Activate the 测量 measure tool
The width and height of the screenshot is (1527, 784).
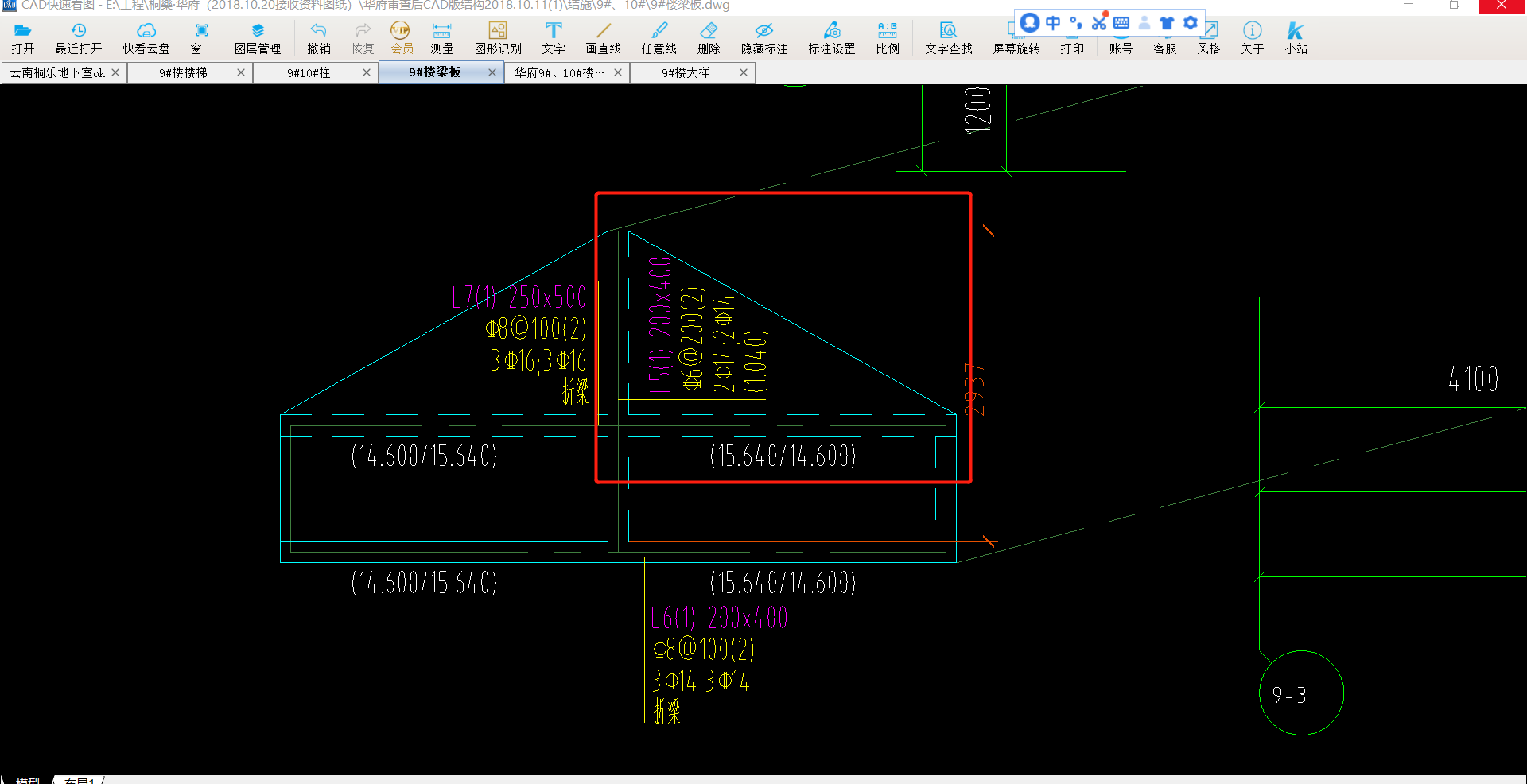coord(441,38)
